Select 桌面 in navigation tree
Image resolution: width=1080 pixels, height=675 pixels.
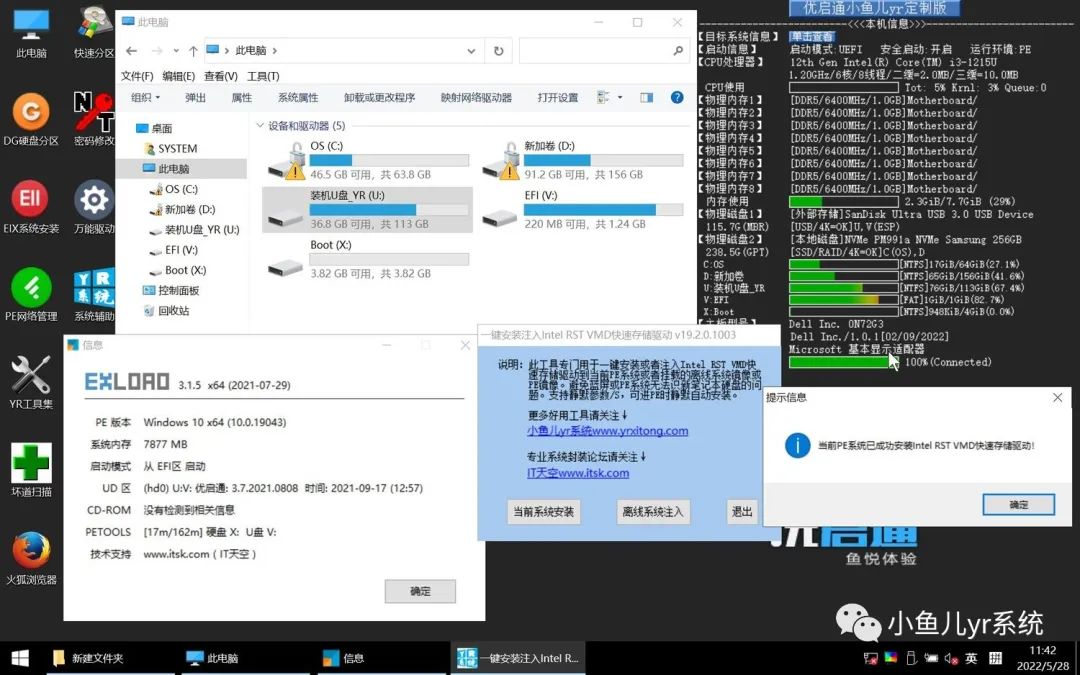[x=161, y=128]
